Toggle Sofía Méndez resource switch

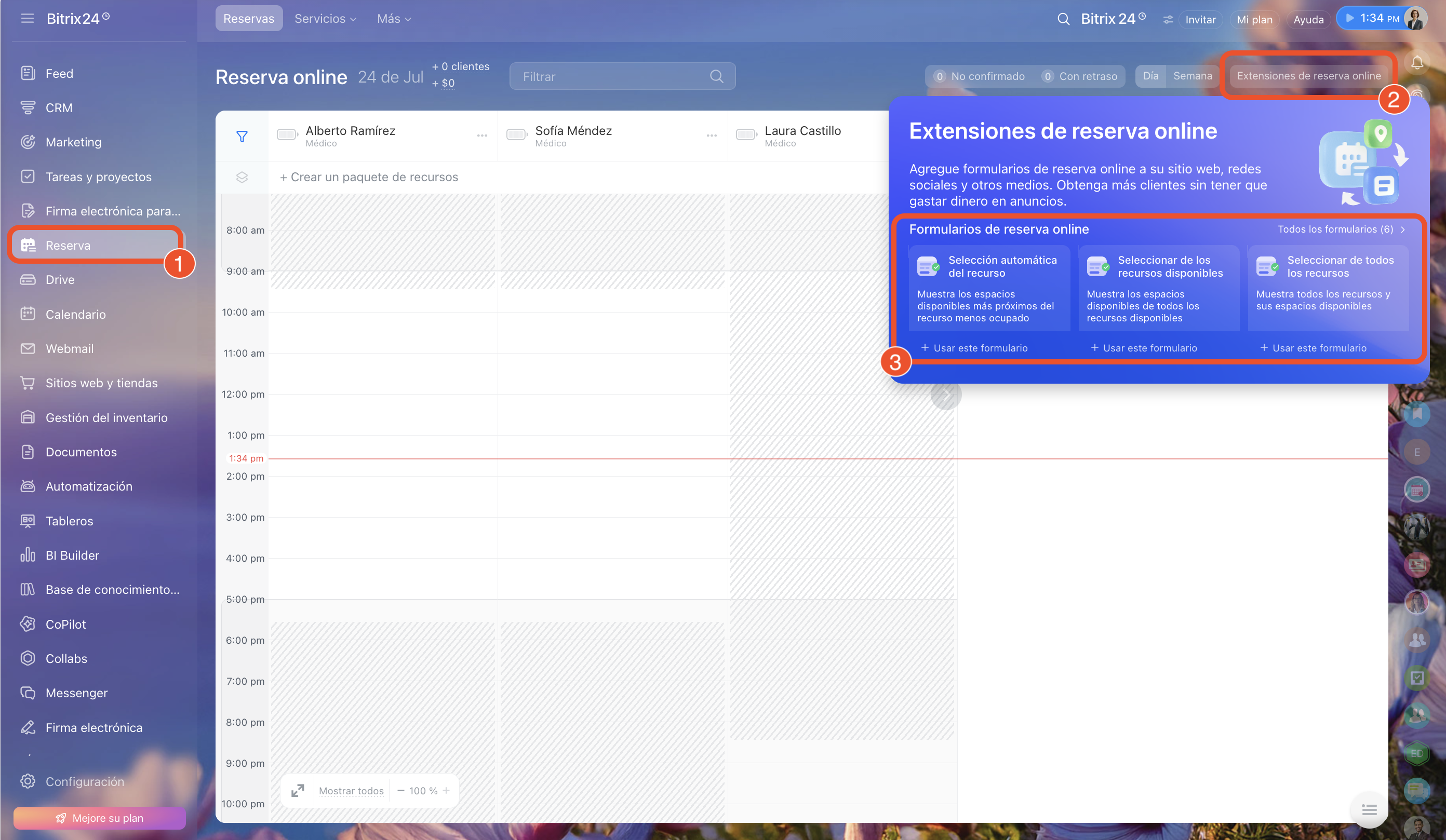(x=517, y=134)
